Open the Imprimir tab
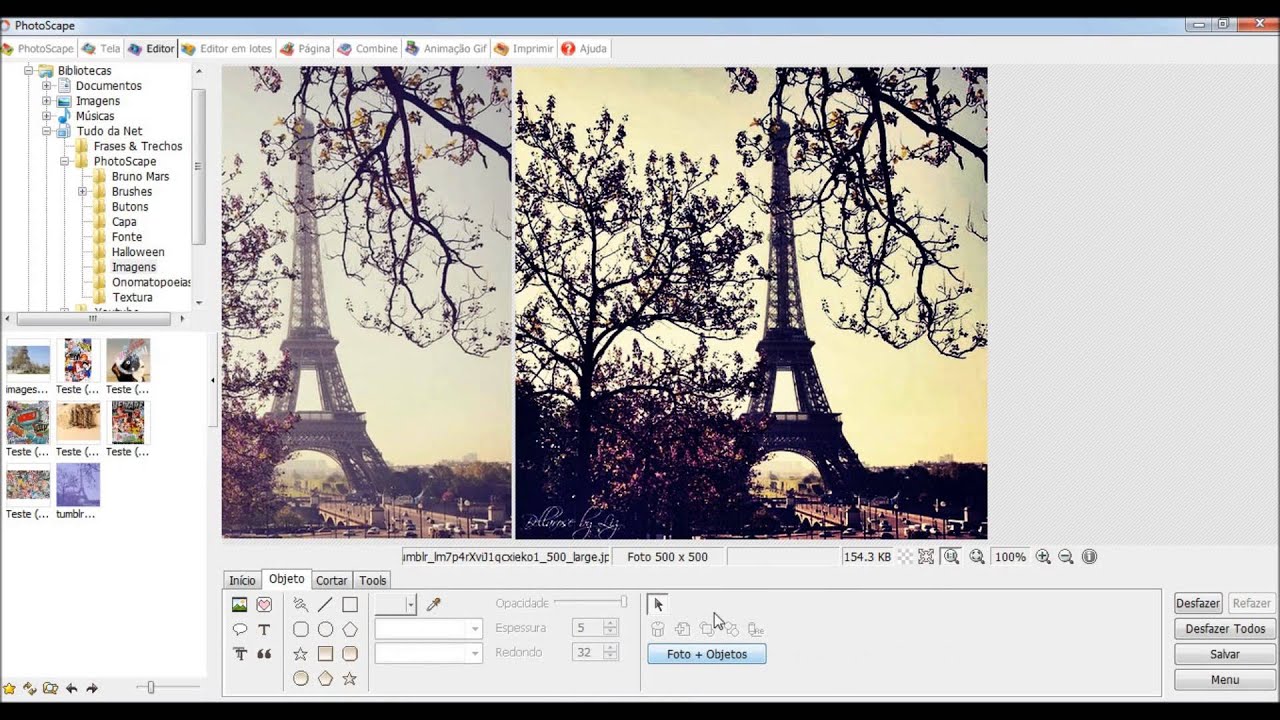This screenshot has height=720, width=1280. coord(524,48)
